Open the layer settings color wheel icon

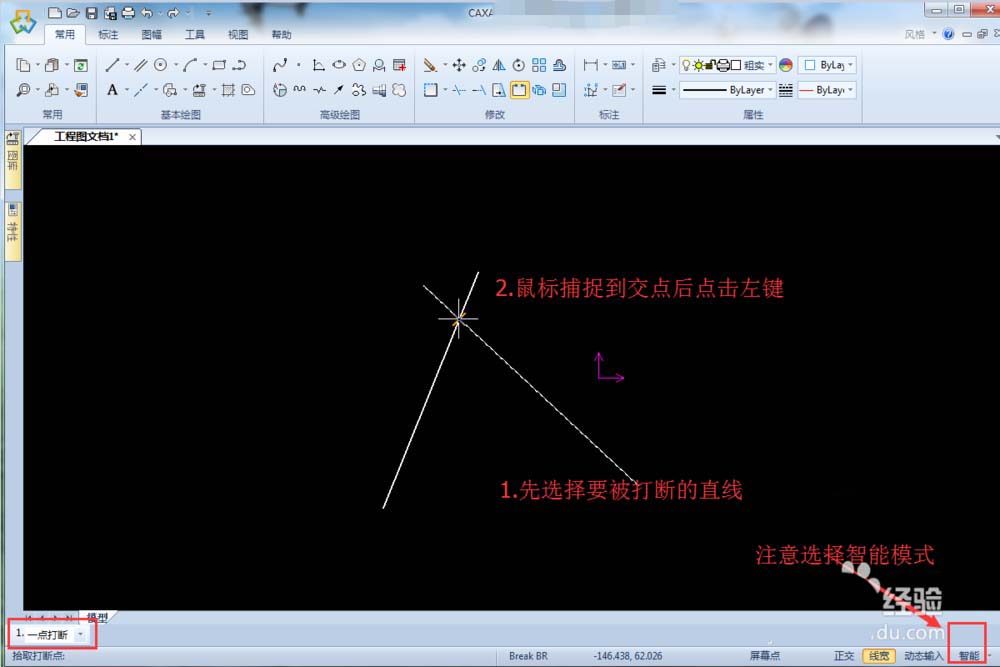click(x=785, y=64)
